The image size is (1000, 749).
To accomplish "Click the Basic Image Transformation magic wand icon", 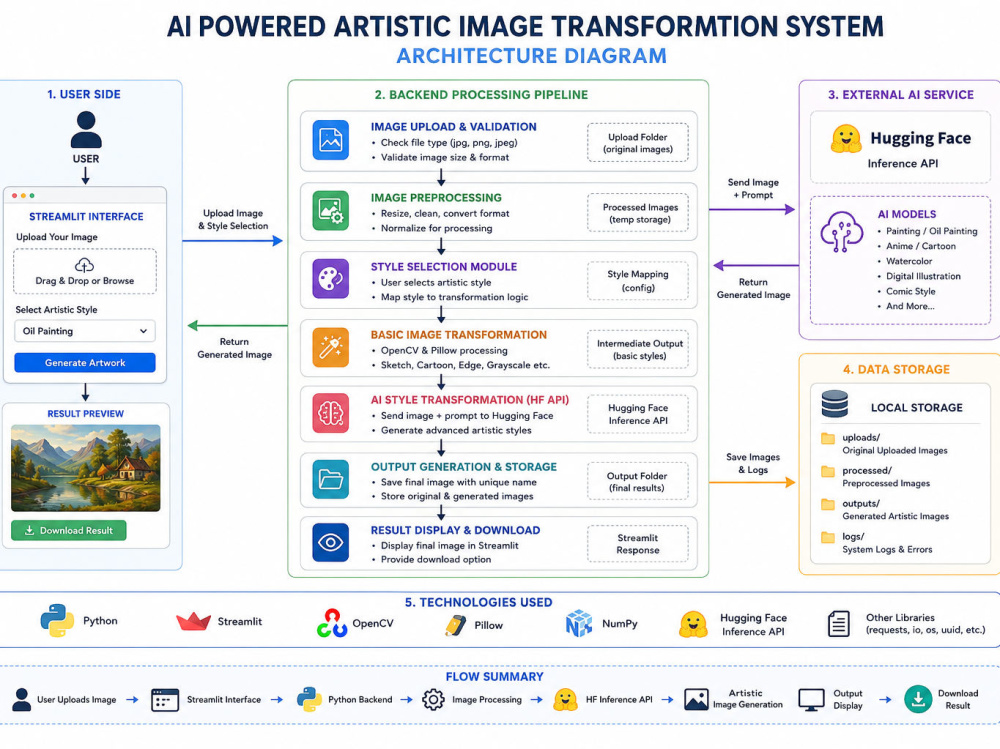I will 330,348.
